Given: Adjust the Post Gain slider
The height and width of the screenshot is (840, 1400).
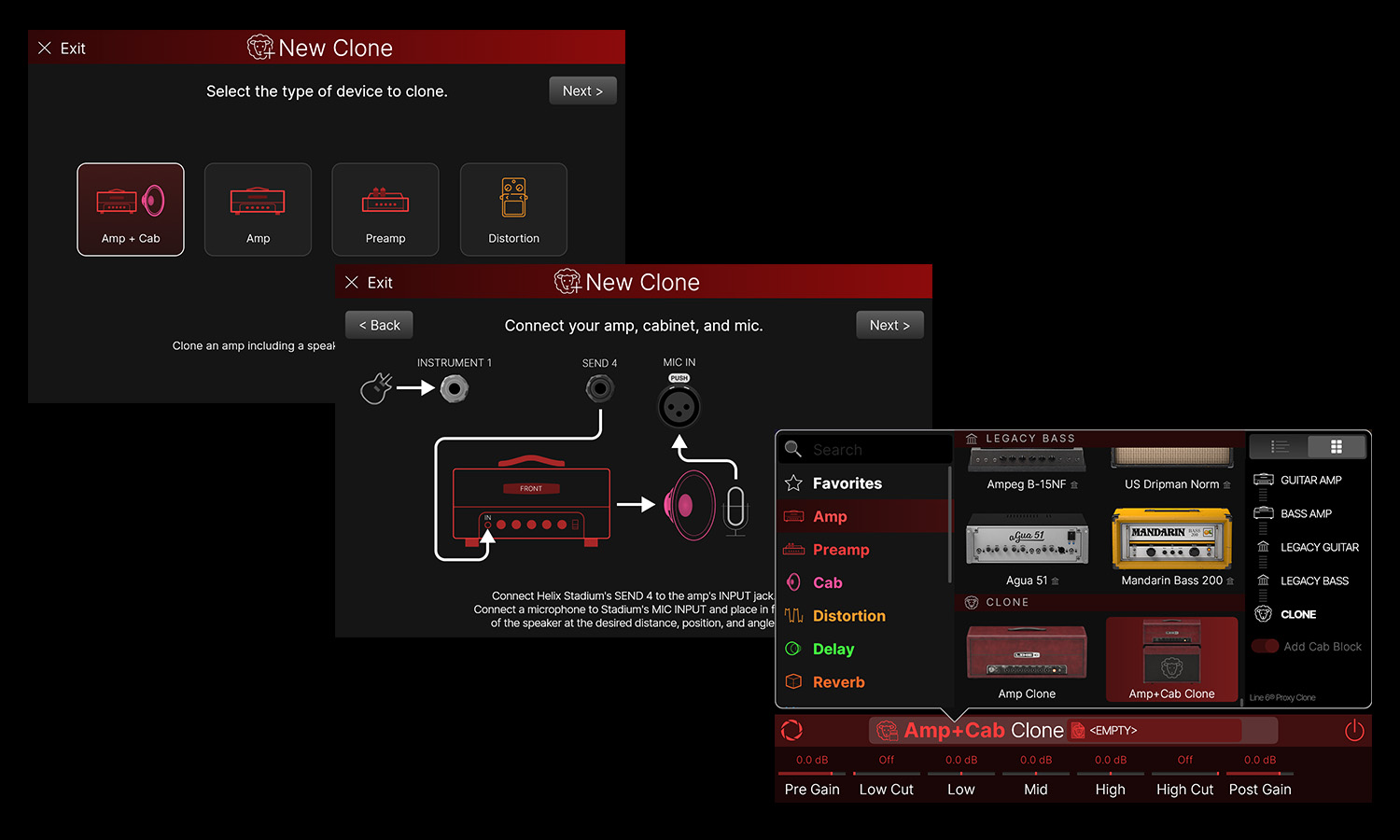Looking at the screenshot, I should [1260, 774].
